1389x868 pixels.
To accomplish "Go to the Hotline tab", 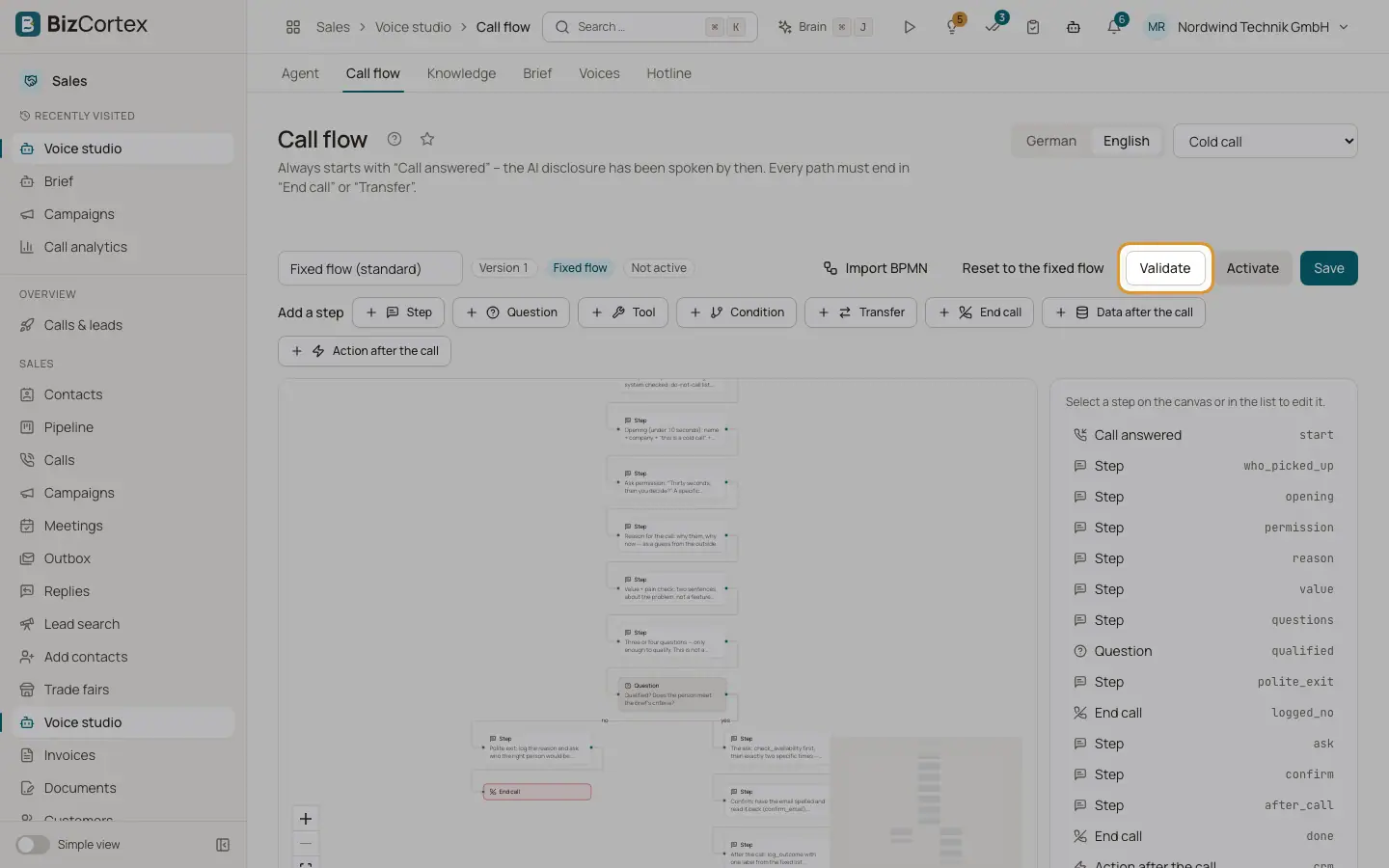I will pyautogui.click(x=668, y=73).
